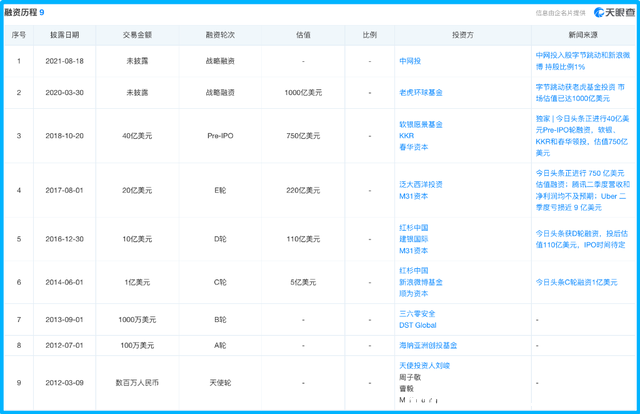Select the date 2018-10-20
The height and width of the screenshot is (414, 640).
pos(64,136)
